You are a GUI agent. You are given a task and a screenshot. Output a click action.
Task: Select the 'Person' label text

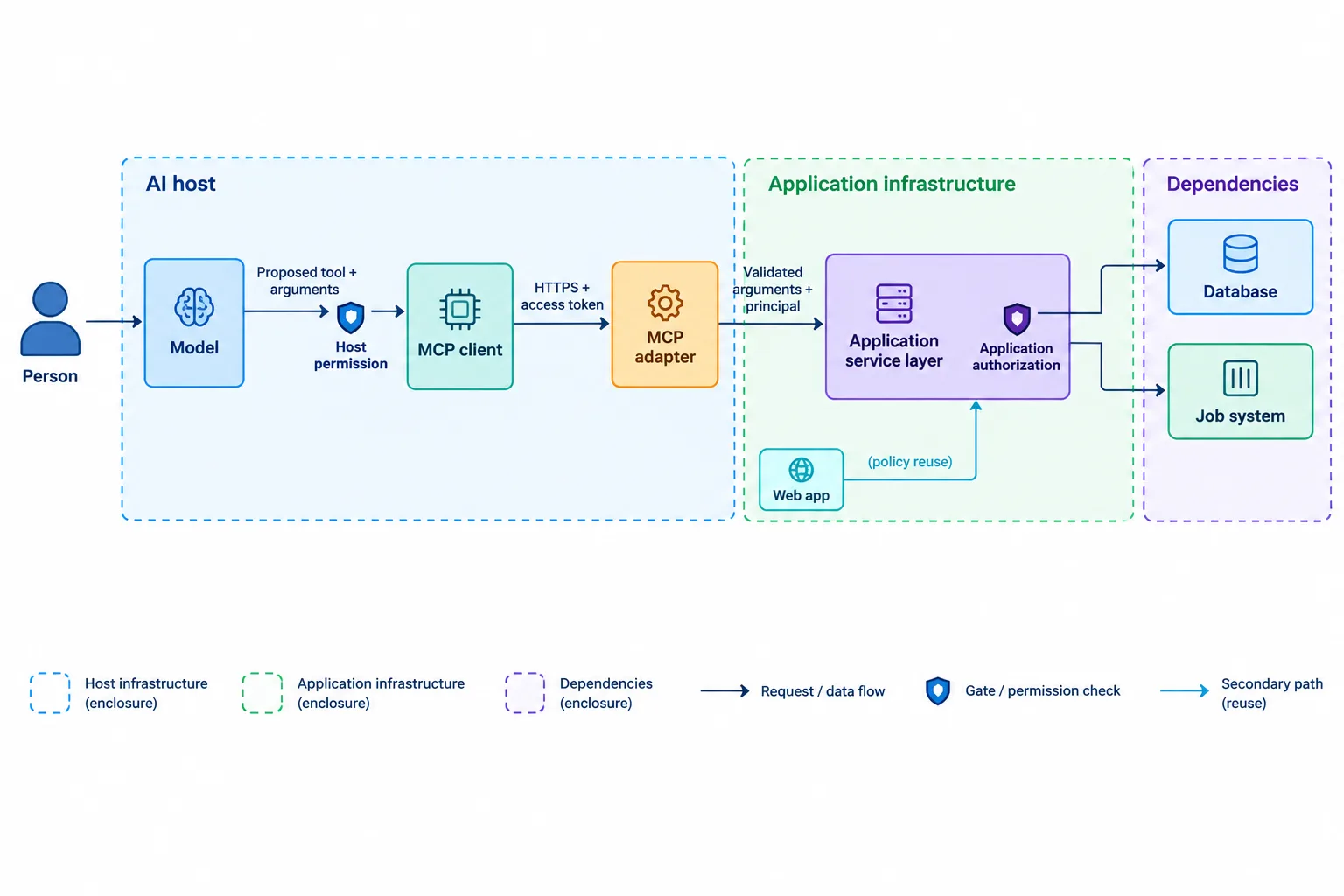point(50,376)
